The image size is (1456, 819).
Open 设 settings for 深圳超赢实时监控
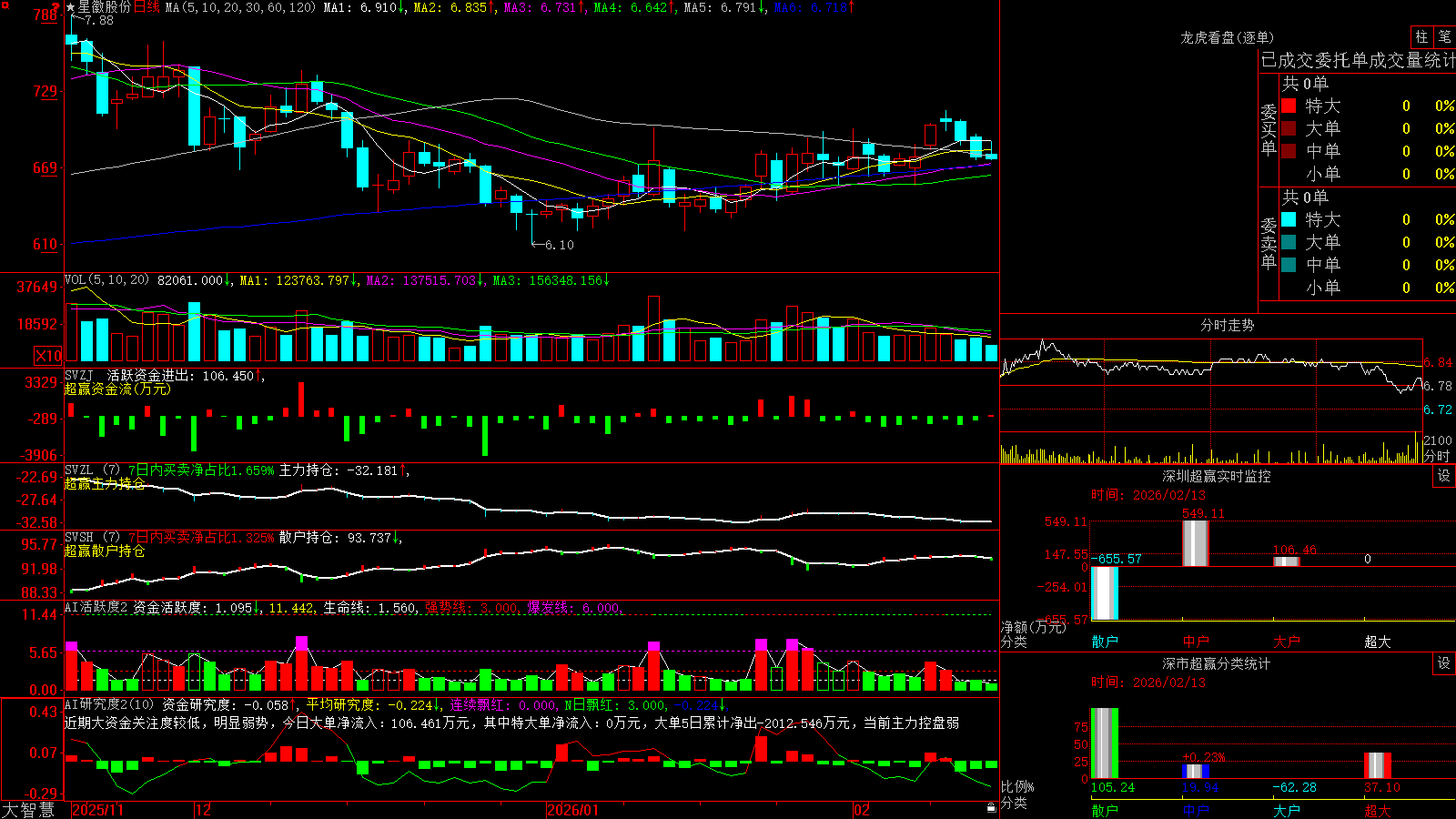[1444, 476]
